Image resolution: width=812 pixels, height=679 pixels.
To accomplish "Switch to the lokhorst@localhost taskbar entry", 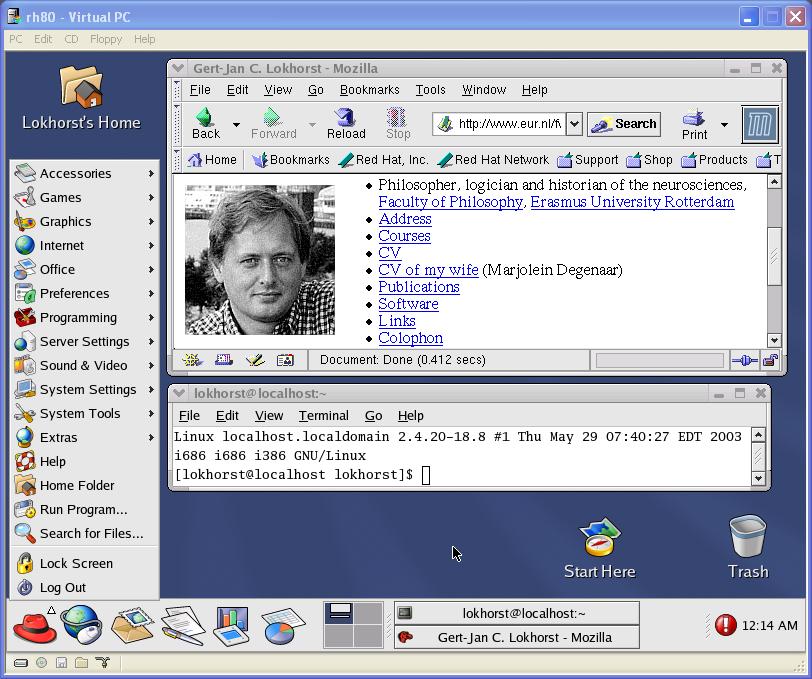I will pyautogui.click(x=517, y=613).
